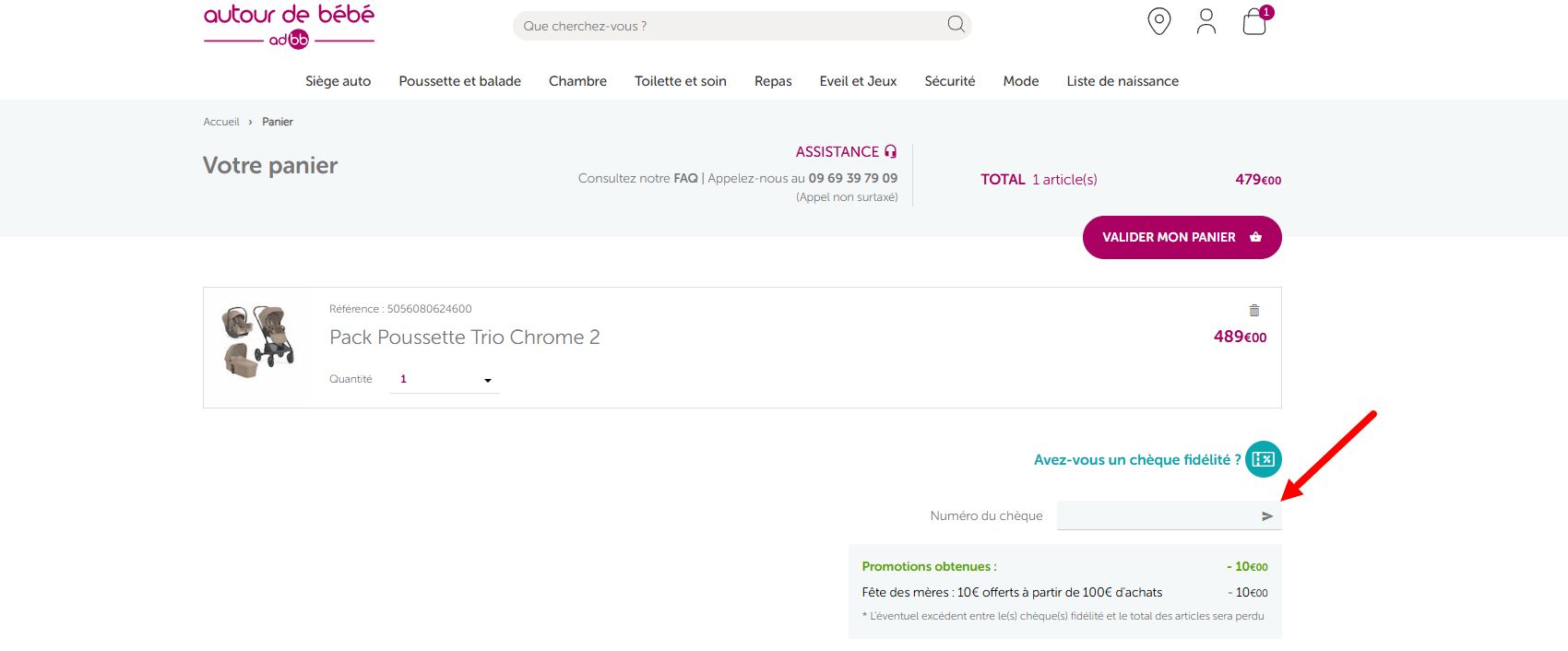
Task: Click Avez-vous un chèque fidélité link
Action: point(1137,459)
